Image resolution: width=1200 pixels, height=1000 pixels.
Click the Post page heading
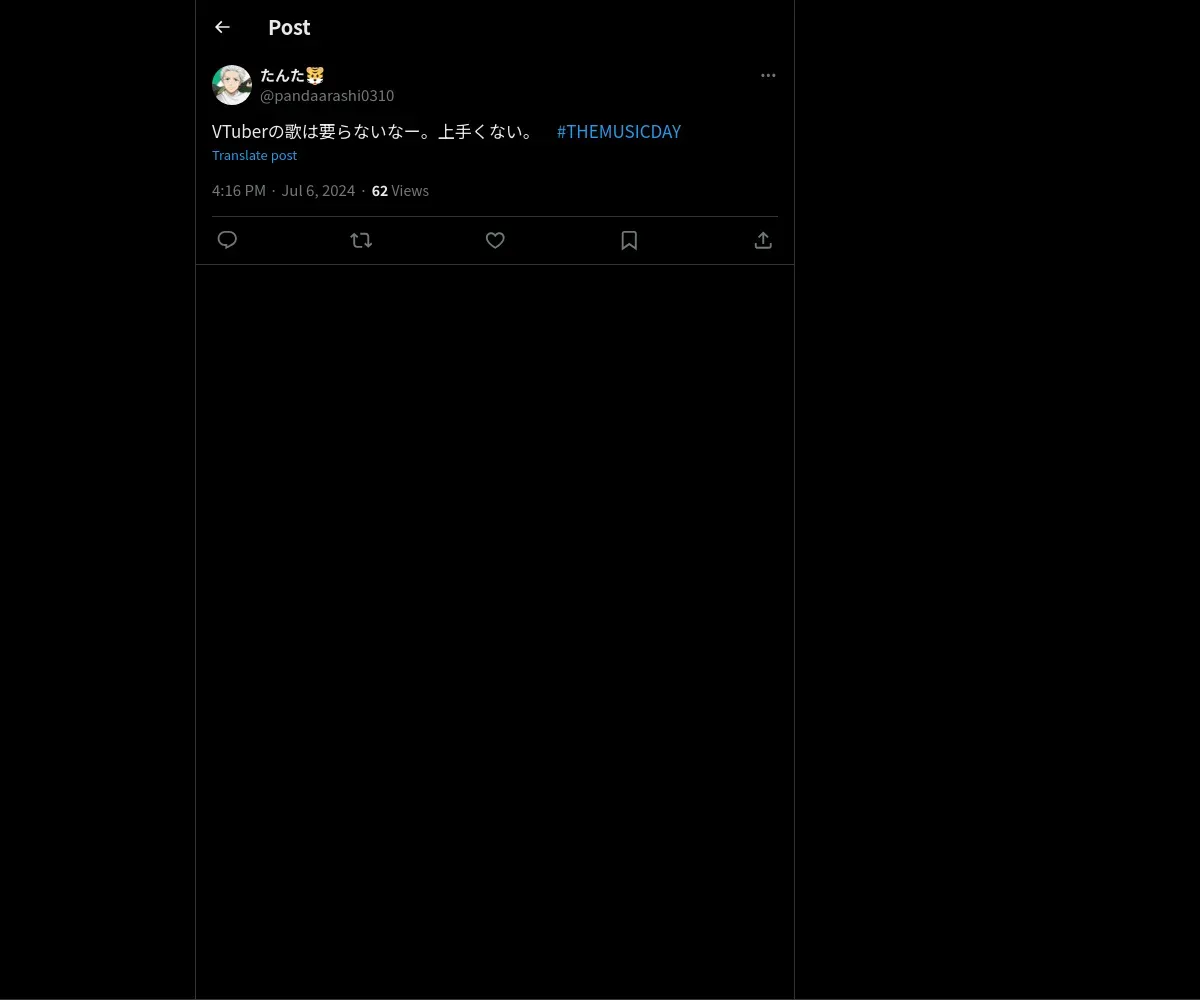(x=289, y=27)
